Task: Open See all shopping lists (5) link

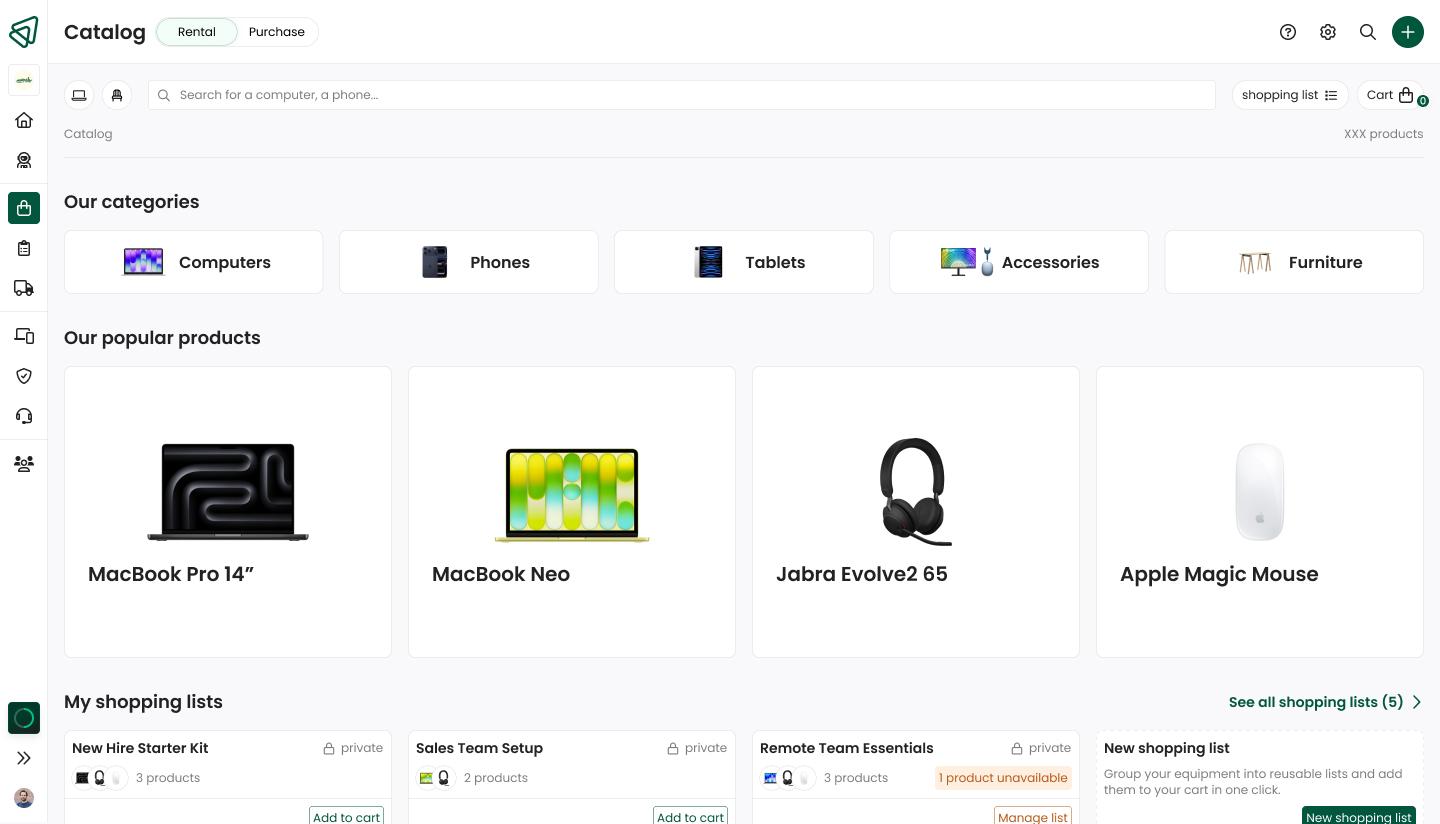Action: 1316,702
